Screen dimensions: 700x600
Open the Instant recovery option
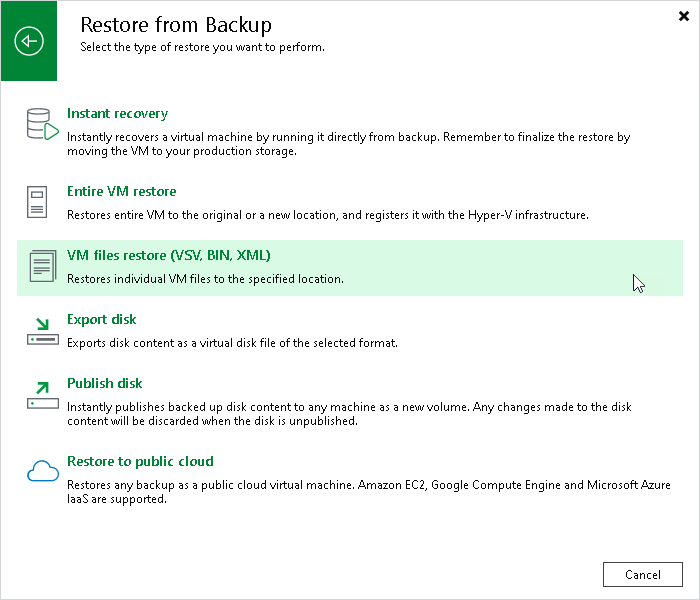point(117,113)
